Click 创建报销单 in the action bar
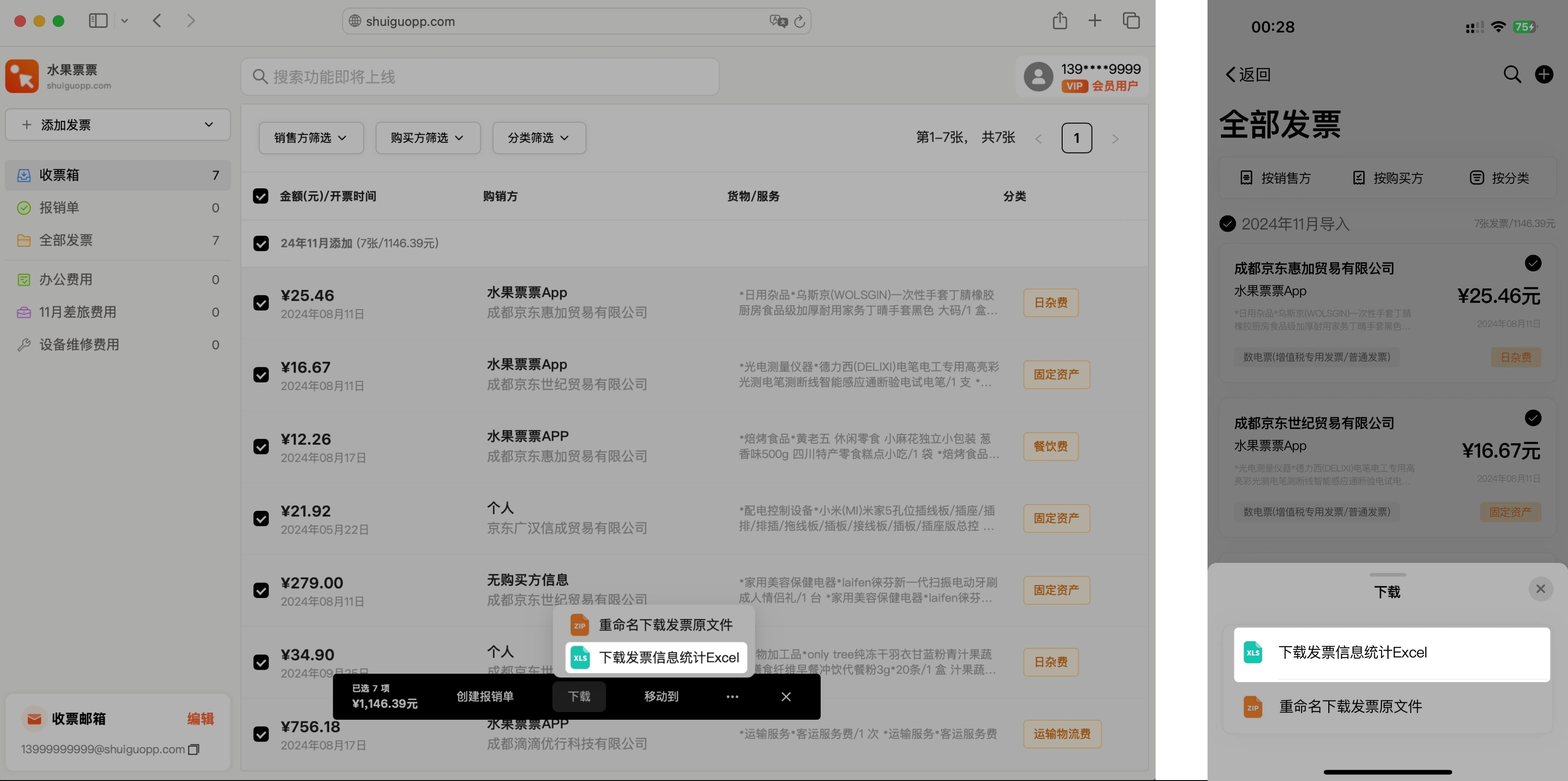 [485, 696]
